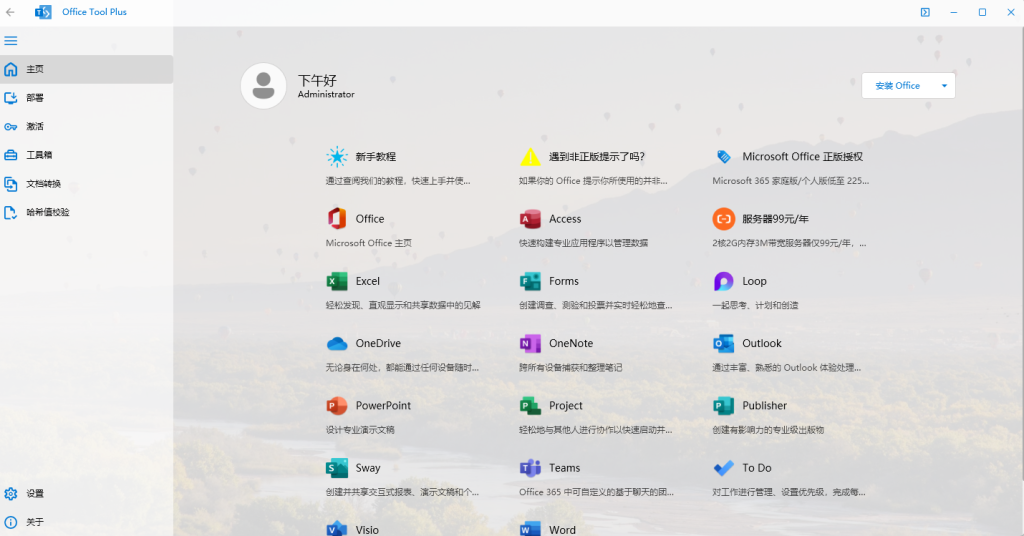Click the To Do checkmark icon
Screen dimensions: 1024x536
[724, 468]
